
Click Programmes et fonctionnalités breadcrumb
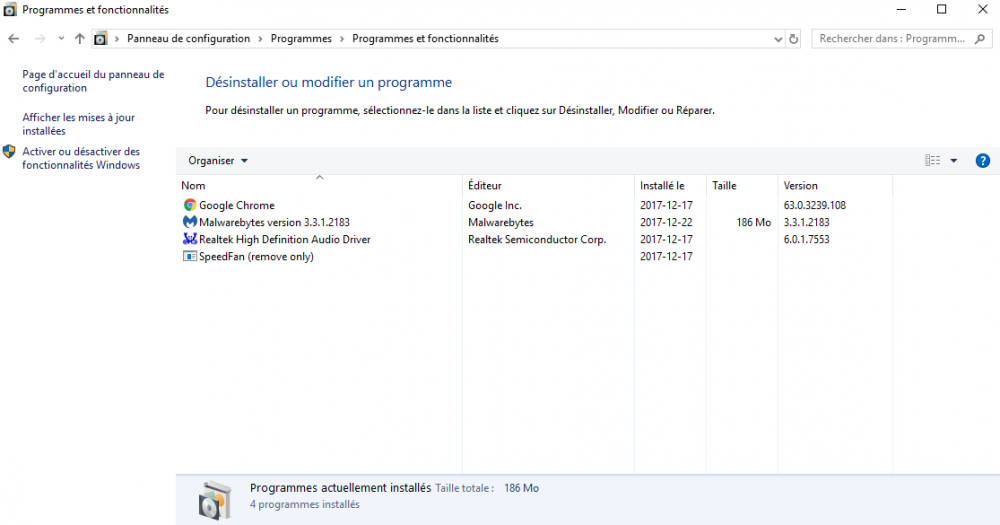click(425, 39)
